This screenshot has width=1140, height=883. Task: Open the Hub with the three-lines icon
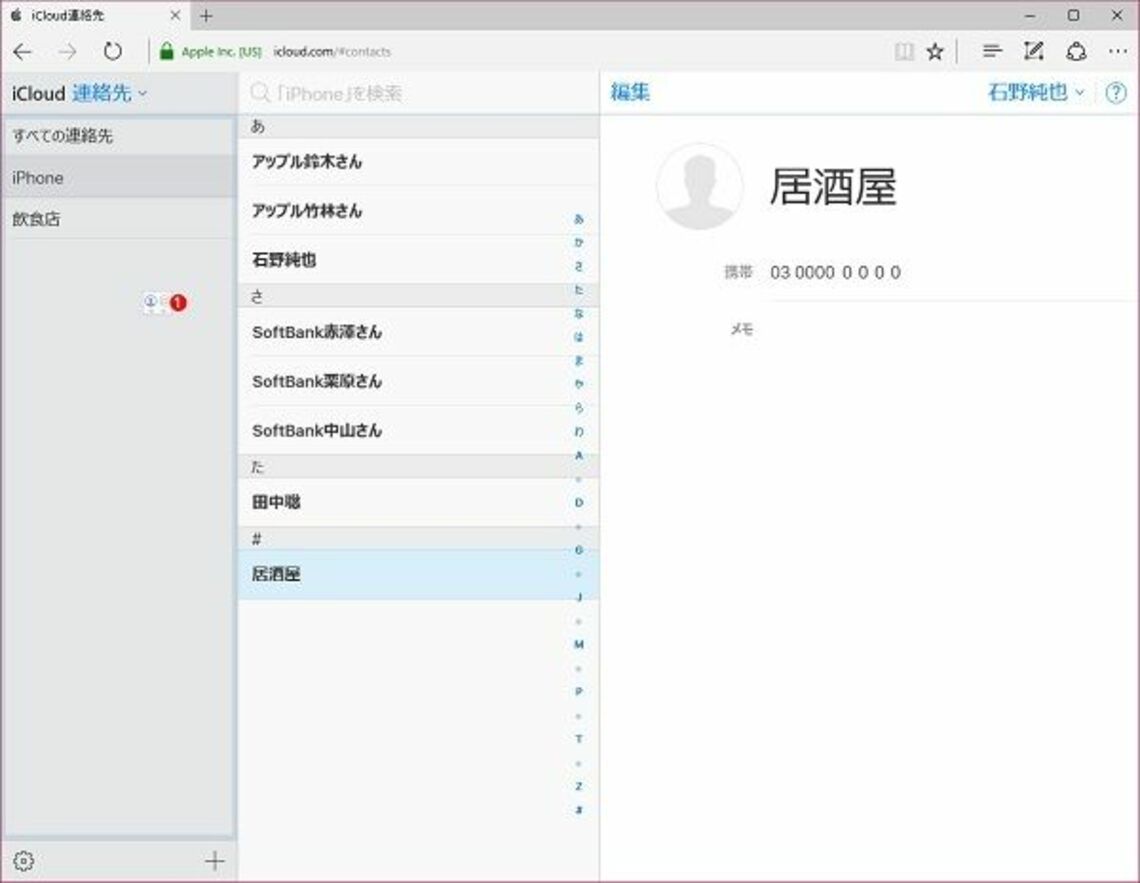pos(991,51)
